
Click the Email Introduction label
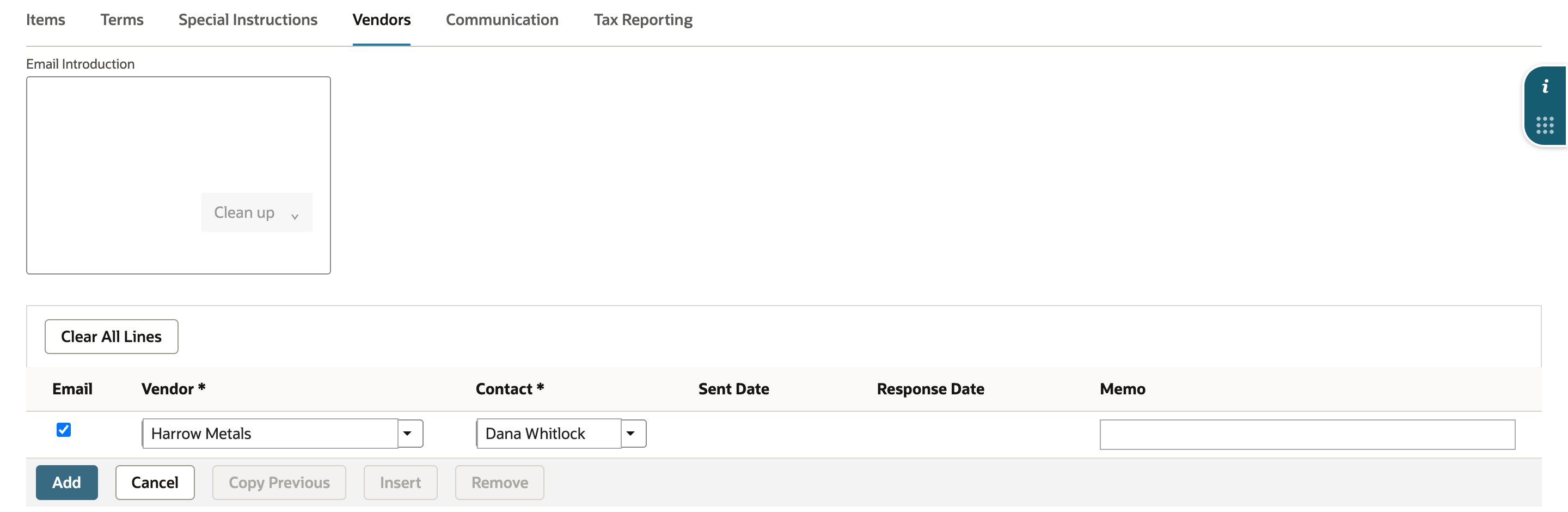point(81,64)
